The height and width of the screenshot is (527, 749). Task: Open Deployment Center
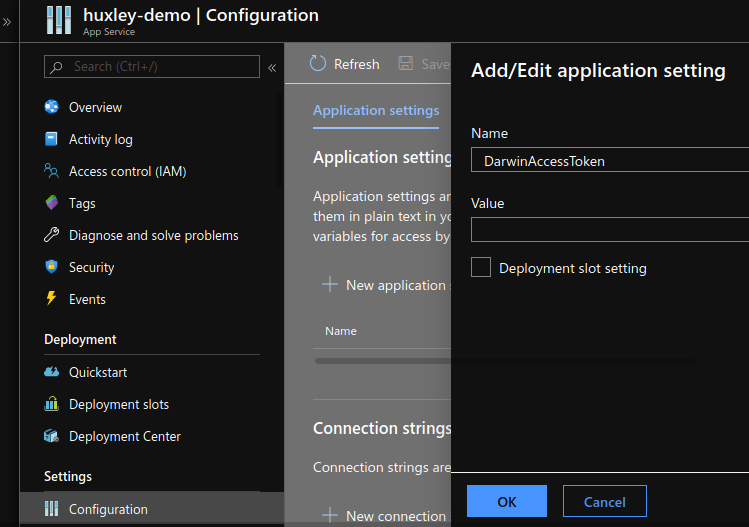pos(125,437)
